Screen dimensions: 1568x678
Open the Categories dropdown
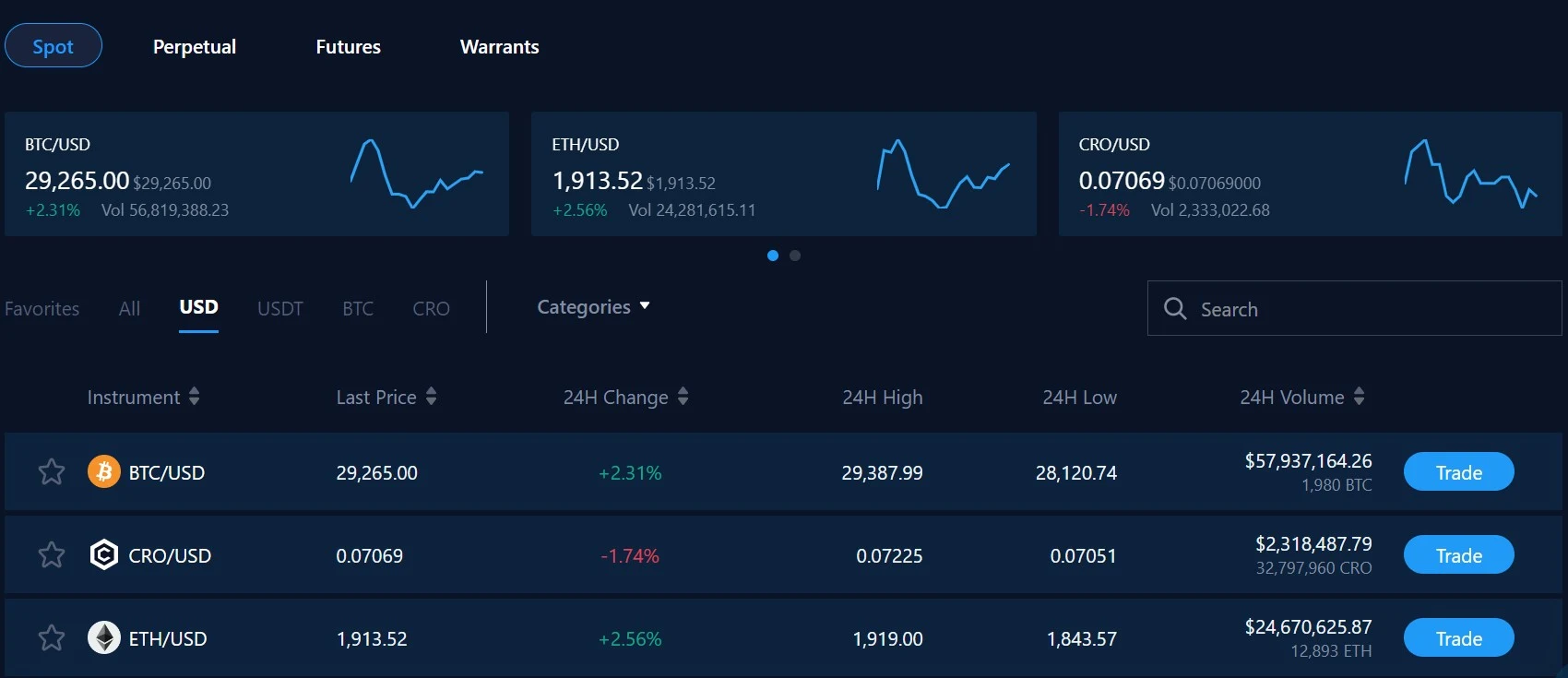tap(593, 307)
